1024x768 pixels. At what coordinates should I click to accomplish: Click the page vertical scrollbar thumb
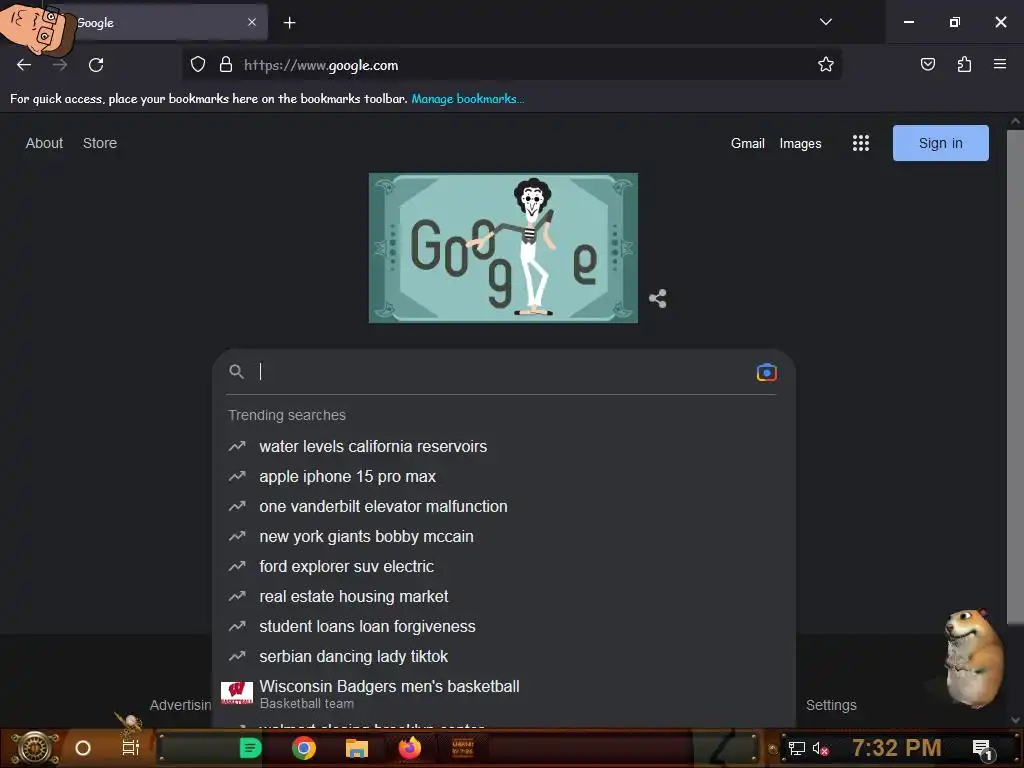point(1015,376)
